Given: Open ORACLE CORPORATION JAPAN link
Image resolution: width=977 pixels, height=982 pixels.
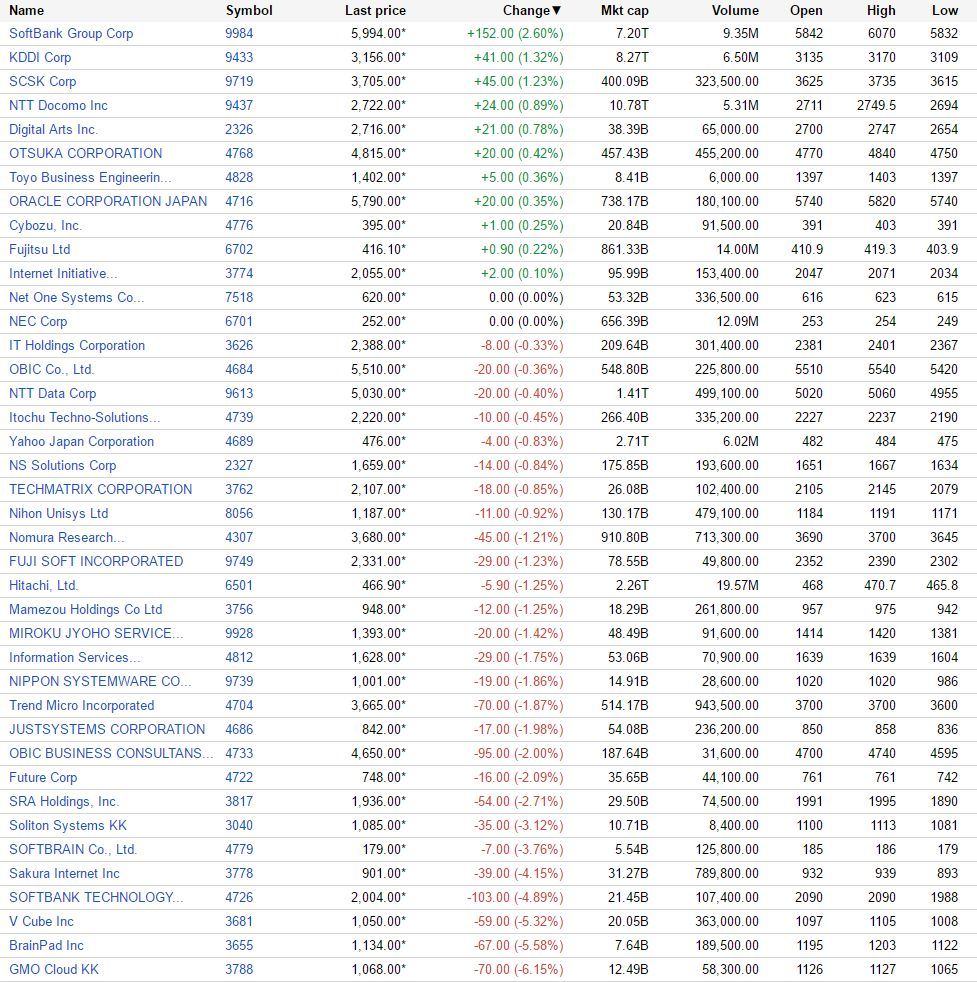Looking at the screenshot, I should [x=108, y=202].
